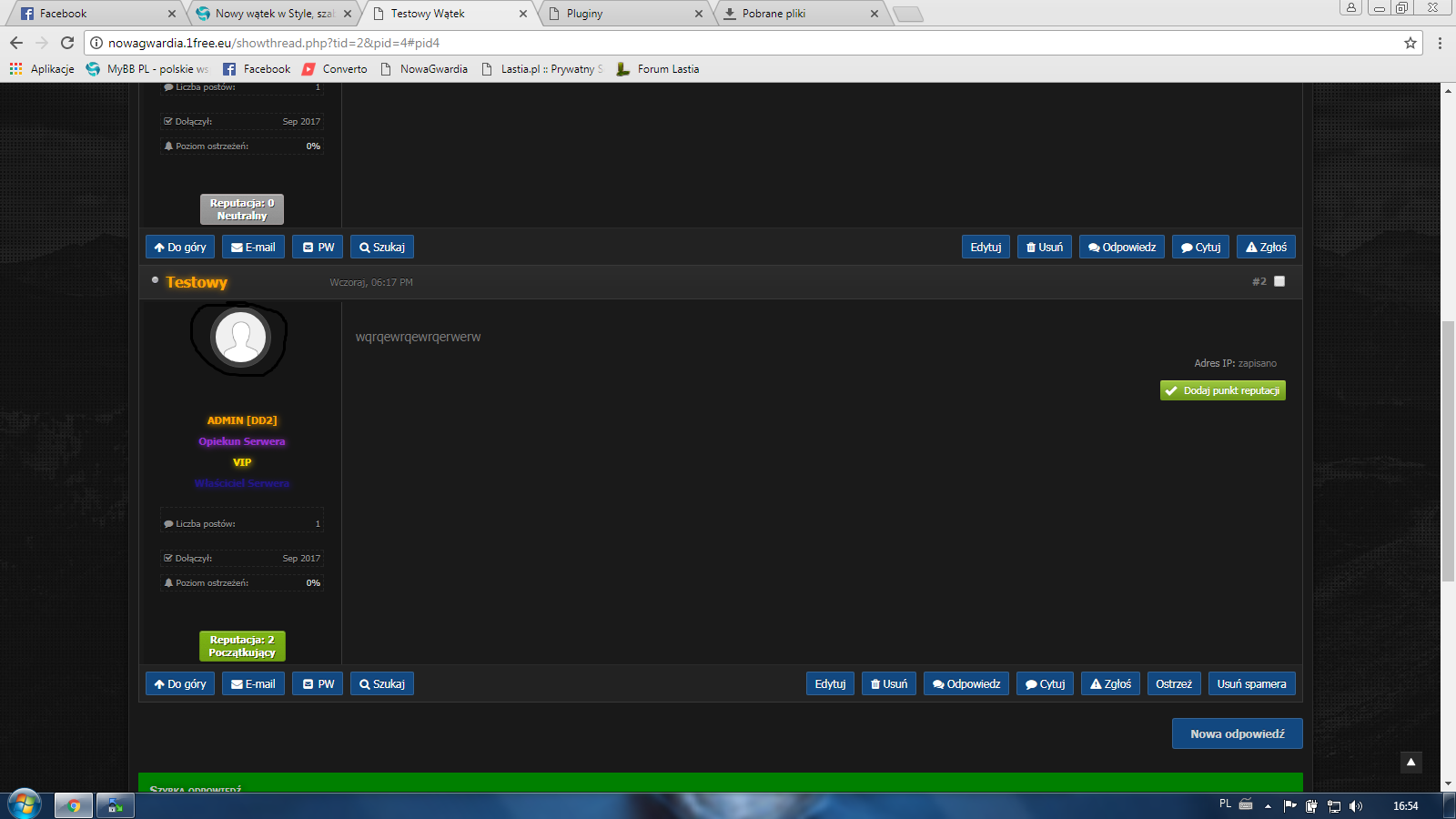Reload the page with the browser refresh icon

click(x=66, y=43)
